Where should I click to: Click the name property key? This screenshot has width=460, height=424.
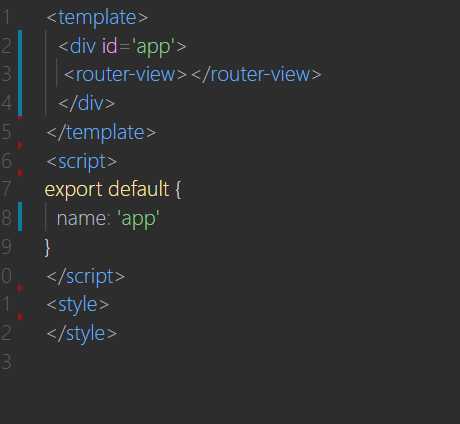click(81, 219)
